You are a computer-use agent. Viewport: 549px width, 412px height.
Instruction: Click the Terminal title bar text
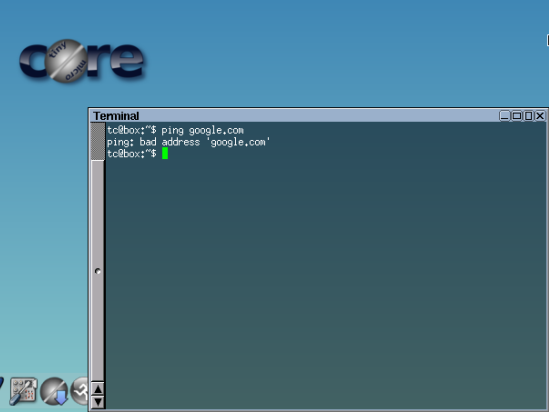point(116,116)
